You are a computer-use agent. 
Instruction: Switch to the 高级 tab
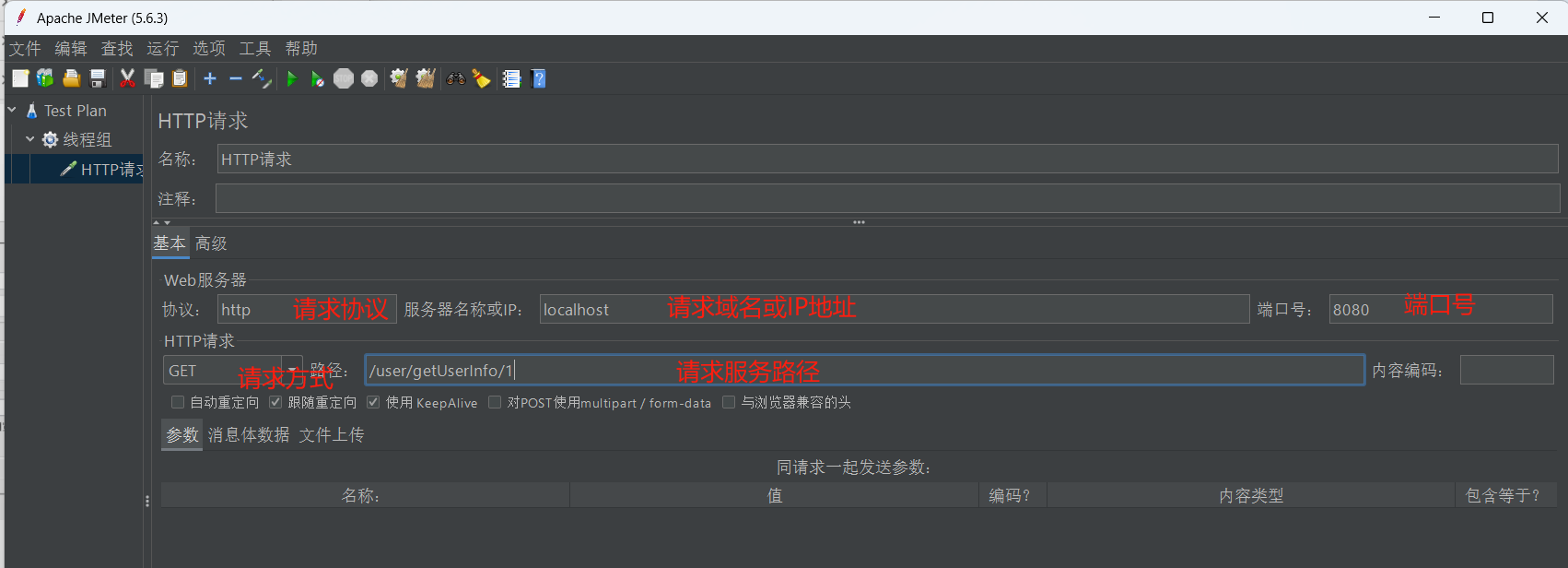(x=211, y=243)
